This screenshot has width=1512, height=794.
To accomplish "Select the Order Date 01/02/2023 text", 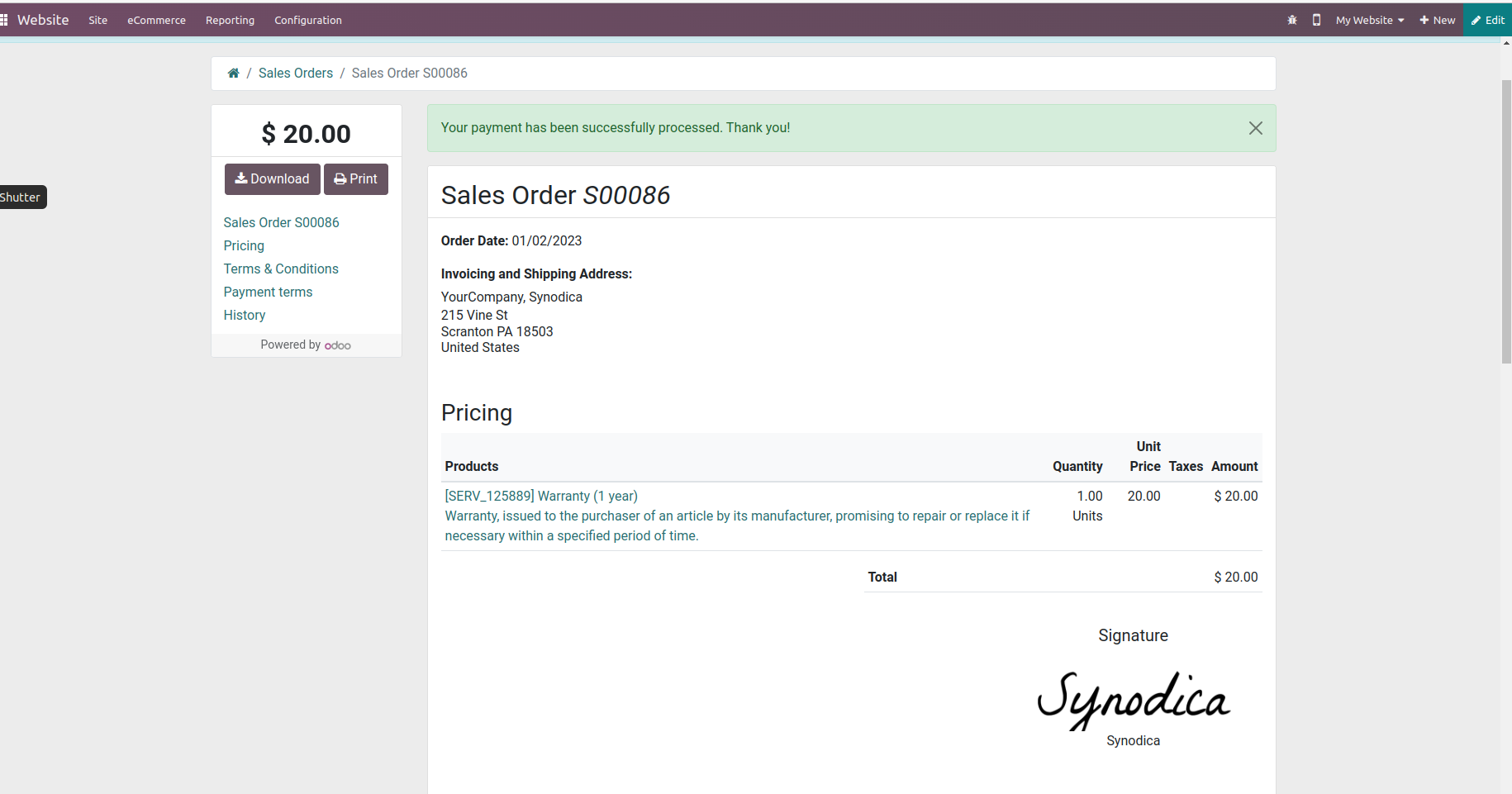I will point(511,240).
